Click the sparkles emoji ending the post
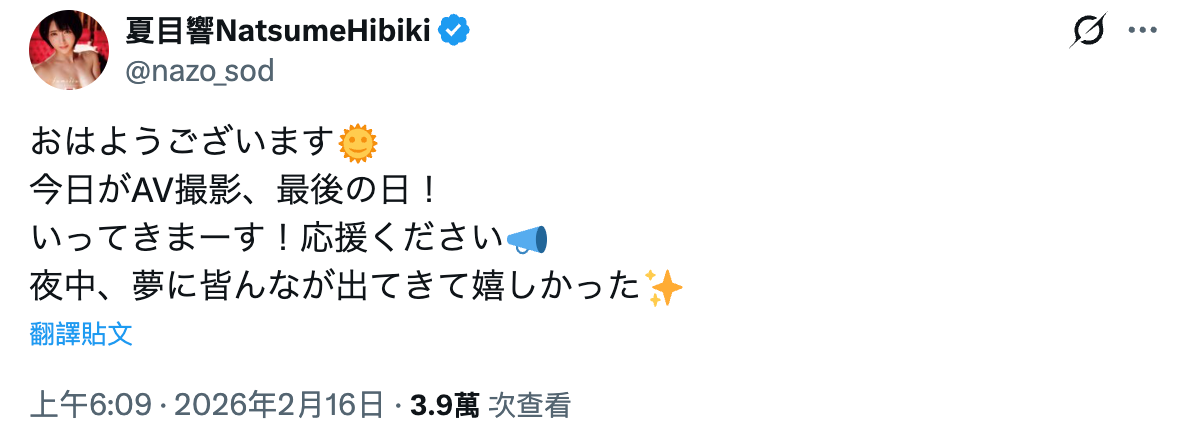Image resolution: width=1186 pixels, height=438 pixels. 664,288
